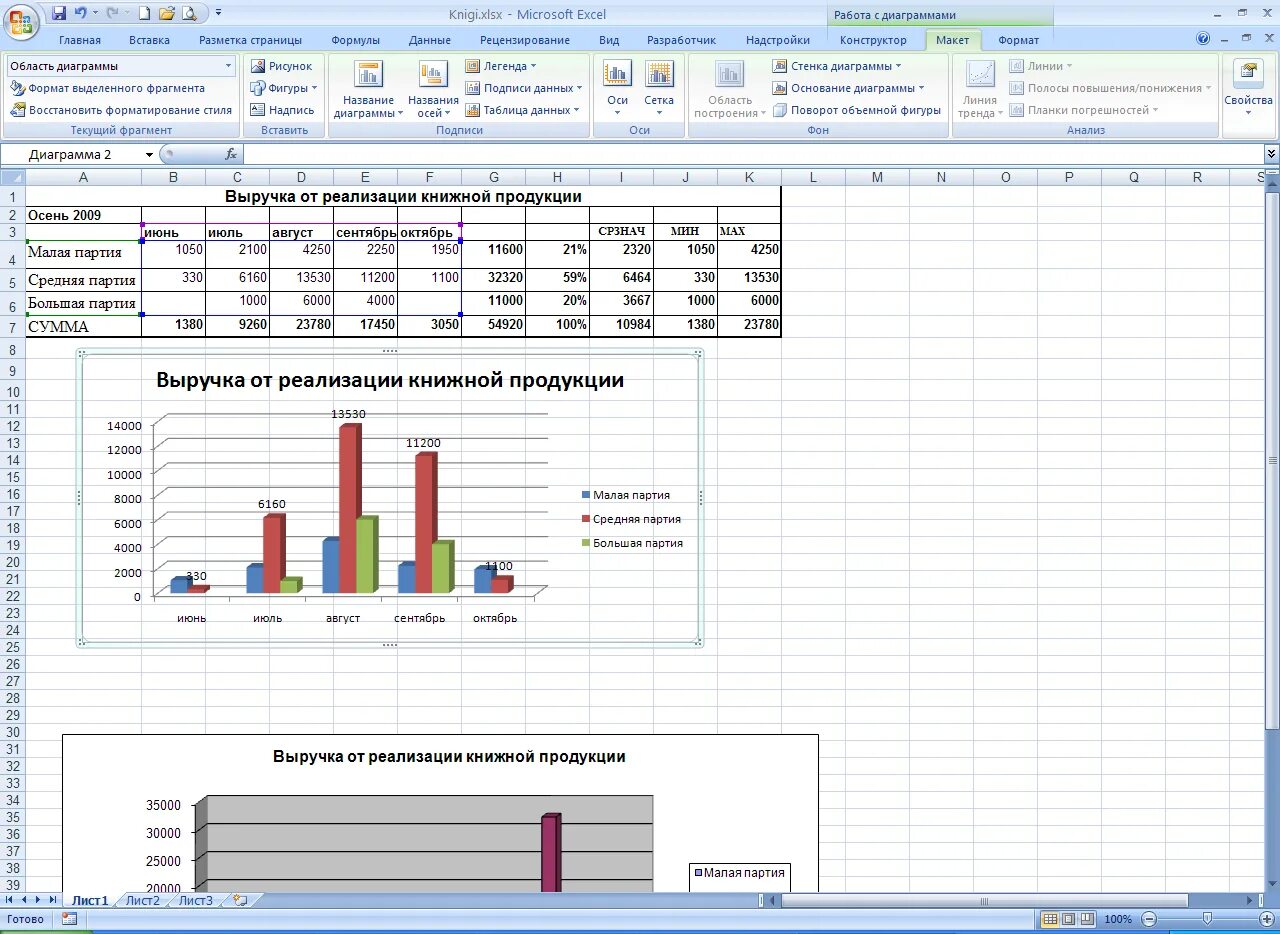The width and height of the screenshot is (1280, 934).
Task: Click the Средняя партия red legend entry
Action: [631, 519]
